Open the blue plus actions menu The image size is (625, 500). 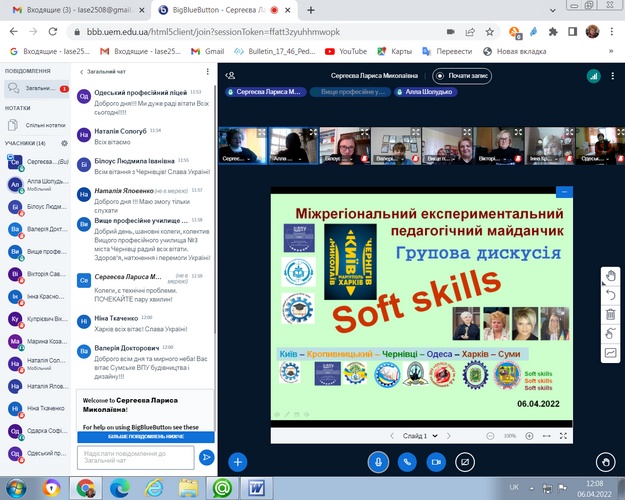point(237,461)
